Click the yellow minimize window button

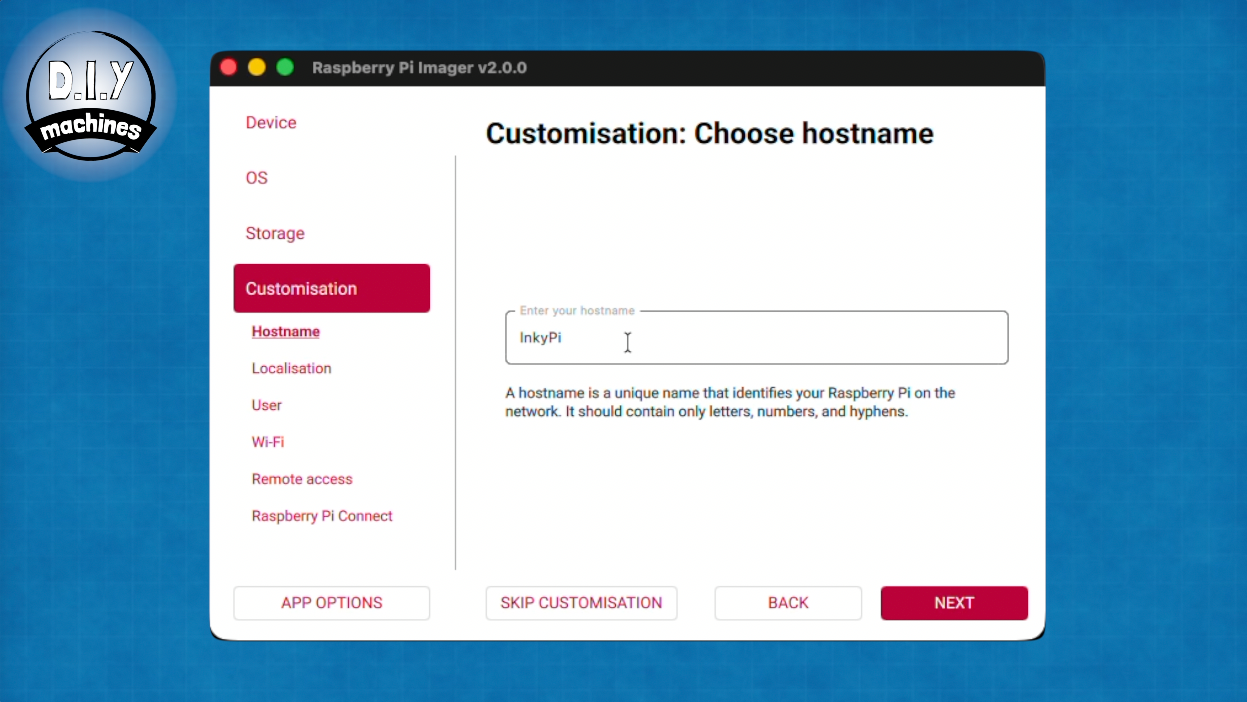(x=257, y=67)
